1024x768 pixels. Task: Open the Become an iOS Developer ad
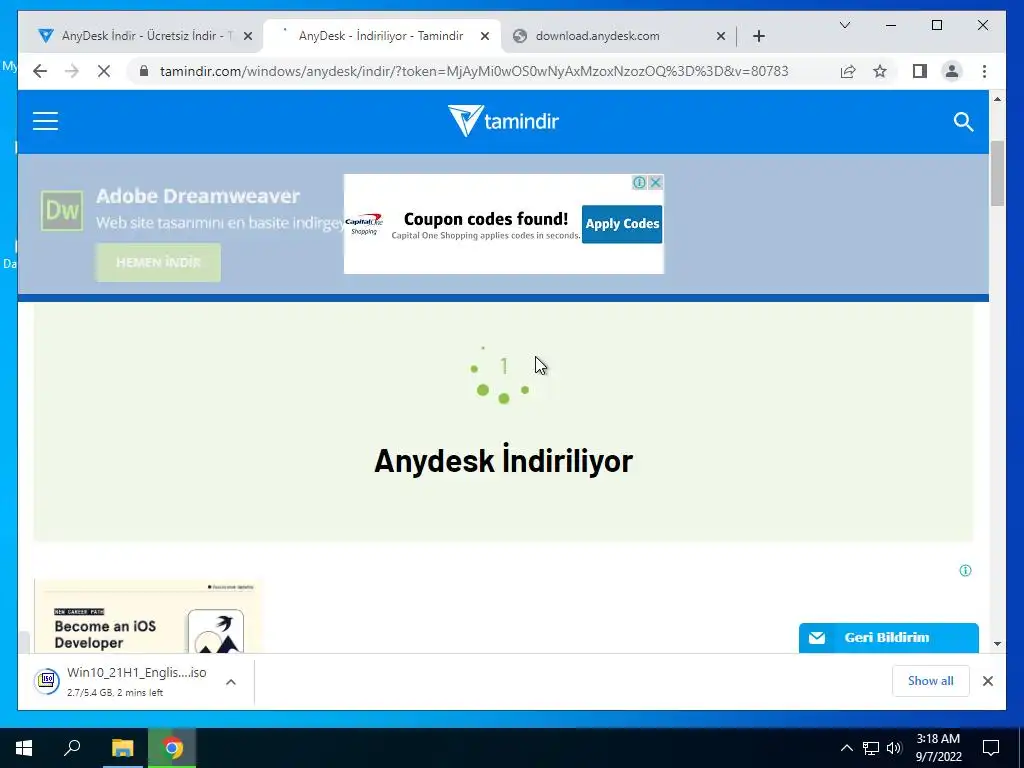coord(148,616)
